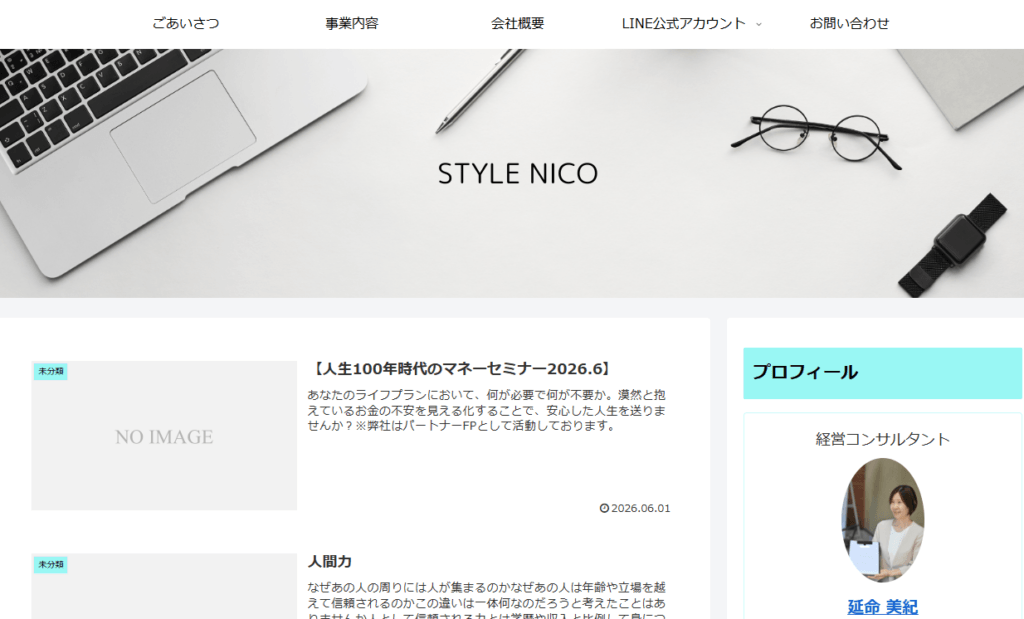
Task: Click the 人間力 excerpt starting なぜあの人の周り
Action: (487, 600)
